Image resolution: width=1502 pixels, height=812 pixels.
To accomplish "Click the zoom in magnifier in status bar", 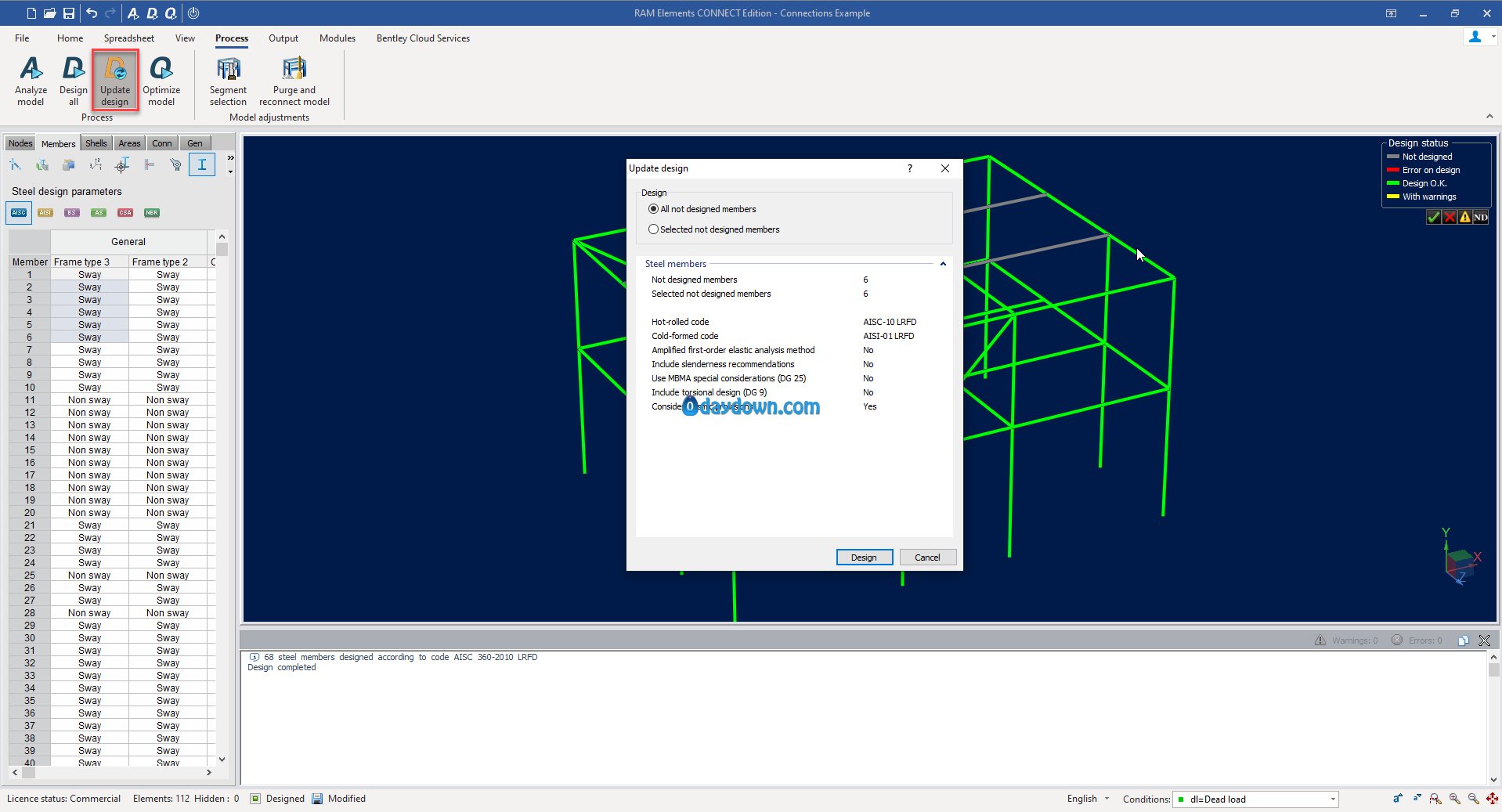I will coord(1454,799).
